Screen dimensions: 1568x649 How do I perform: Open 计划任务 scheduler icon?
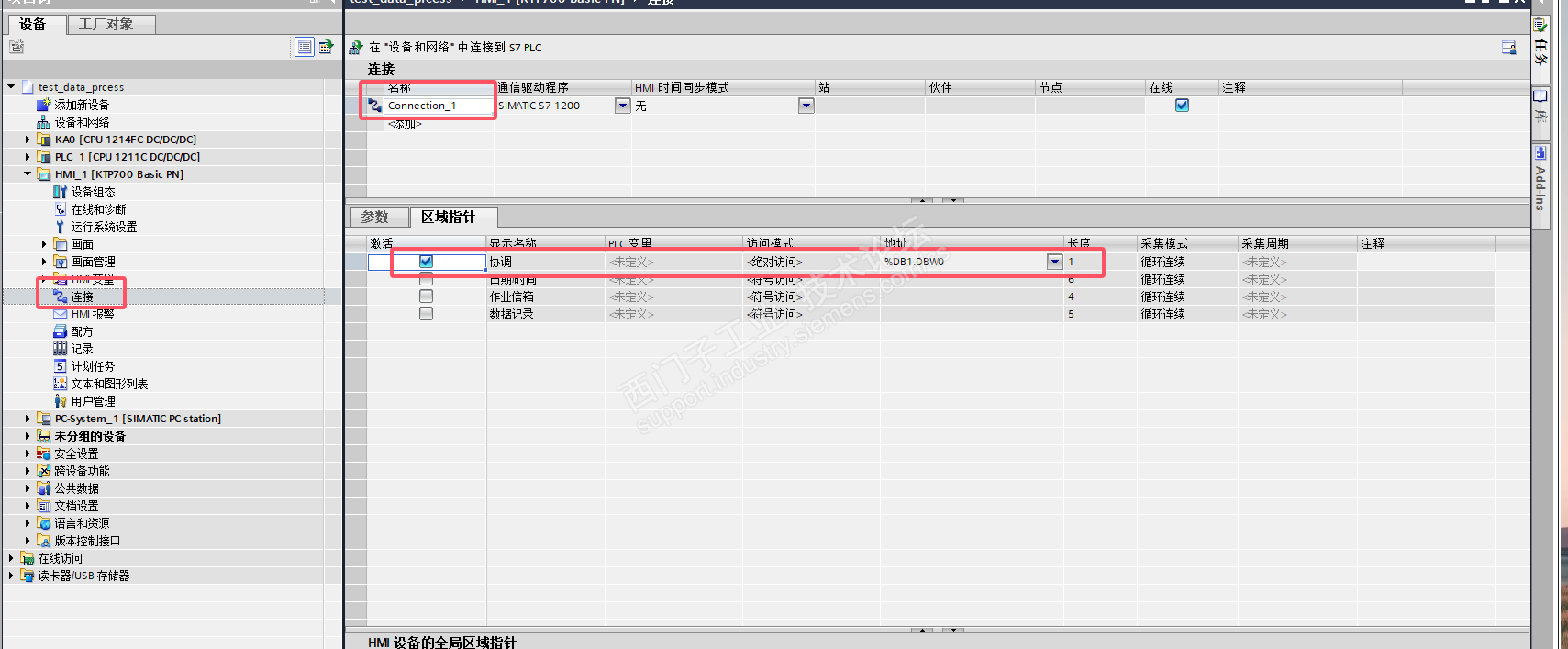(x=60, y=366)
